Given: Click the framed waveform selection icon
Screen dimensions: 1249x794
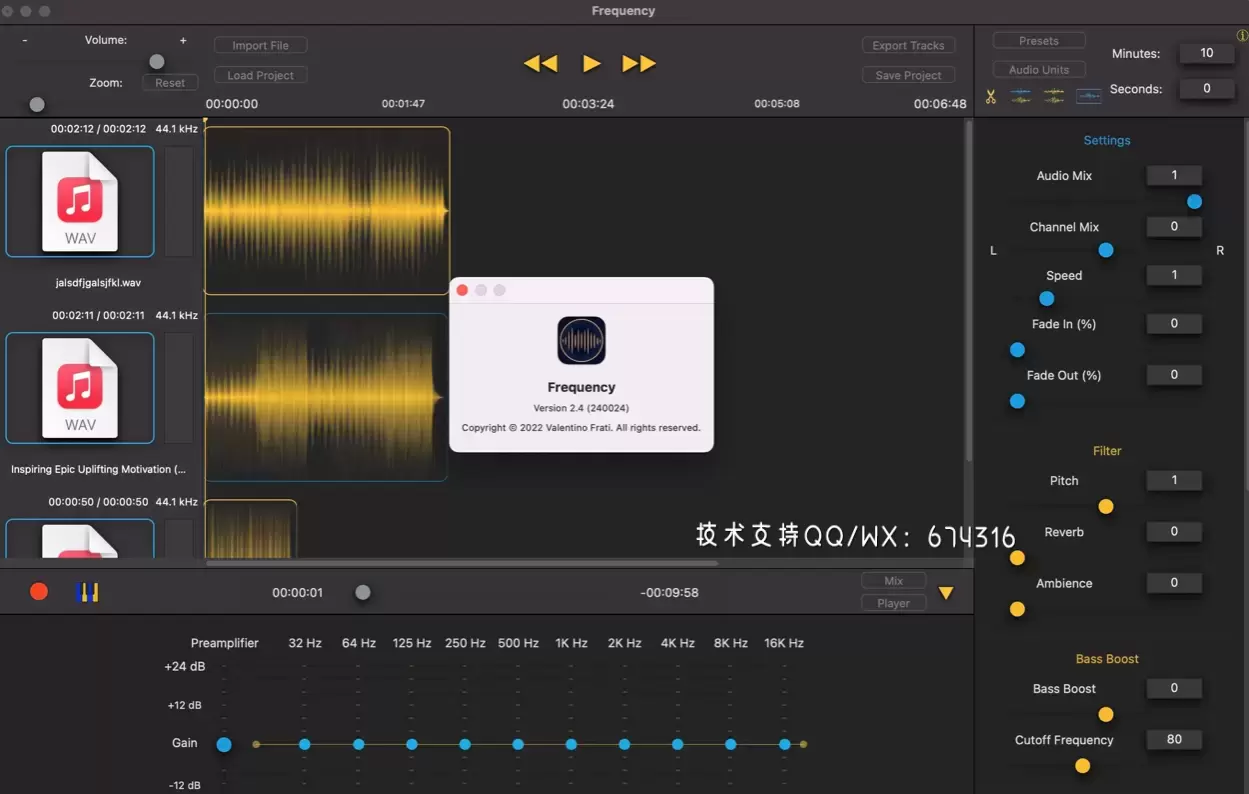Looking at the screenshot, I should (x=1088, y=95).
